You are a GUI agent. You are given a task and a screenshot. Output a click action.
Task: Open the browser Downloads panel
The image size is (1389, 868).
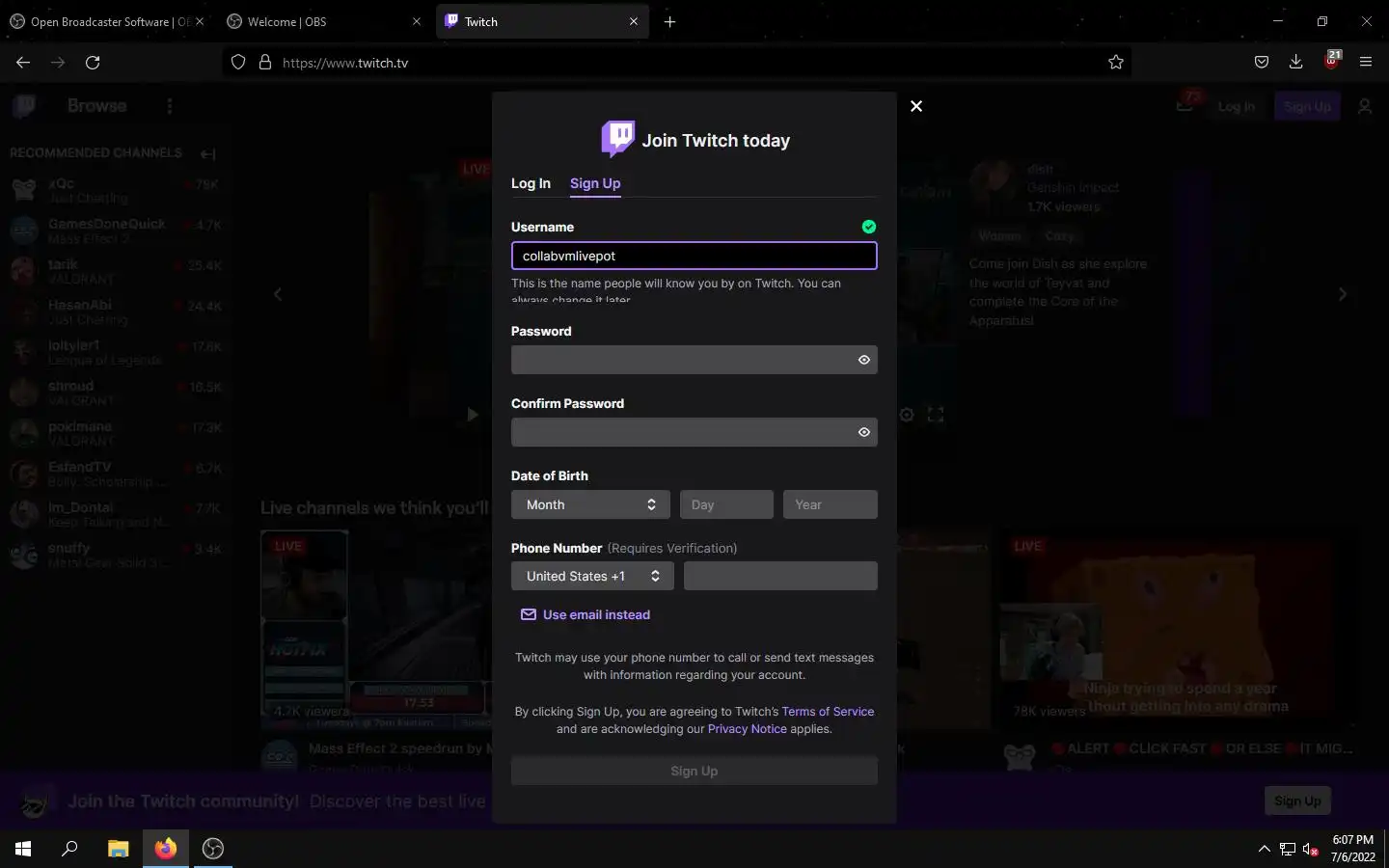pos(1295,62)
